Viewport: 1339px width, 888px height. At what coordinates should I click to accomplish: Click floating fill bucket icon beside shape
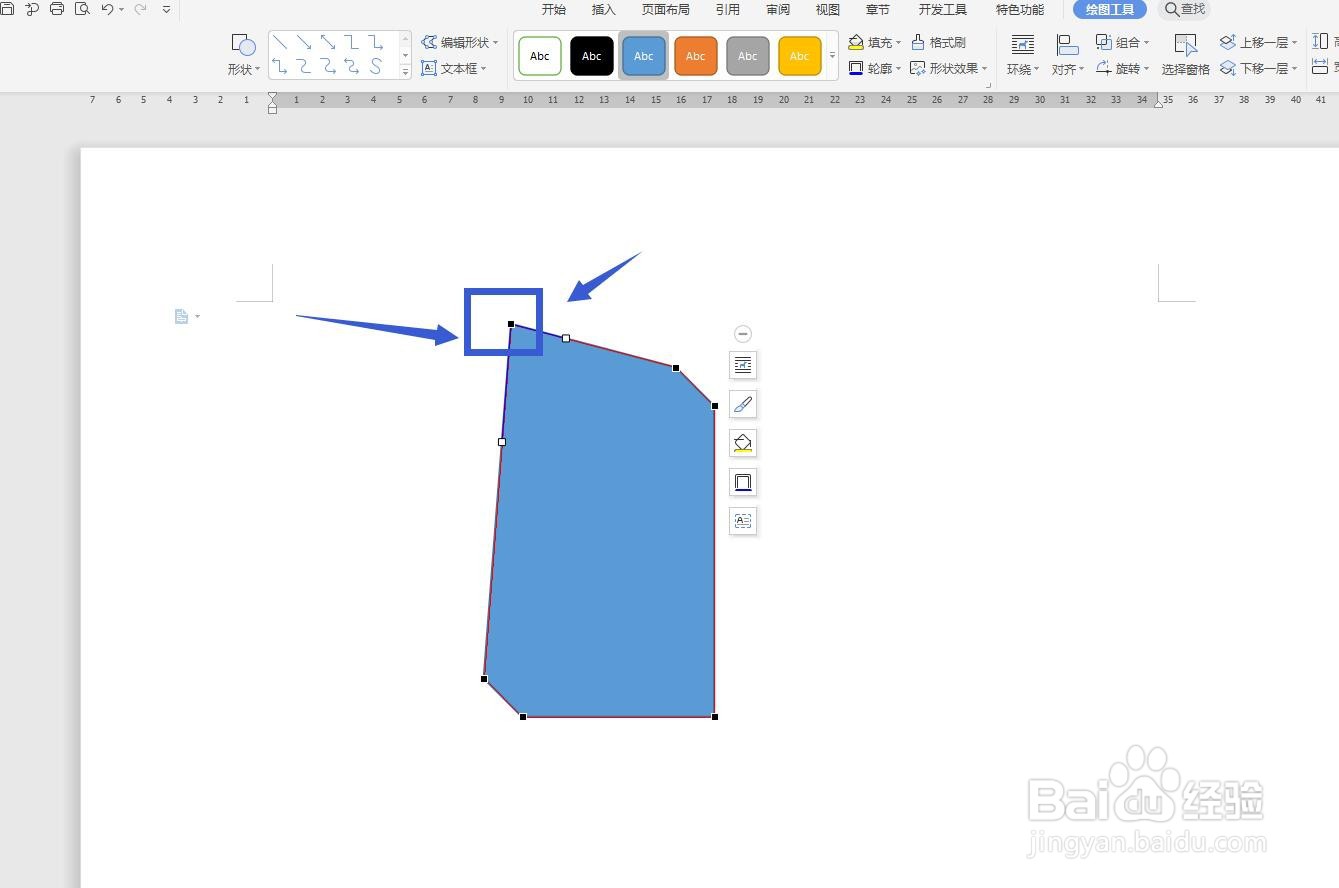743,443
